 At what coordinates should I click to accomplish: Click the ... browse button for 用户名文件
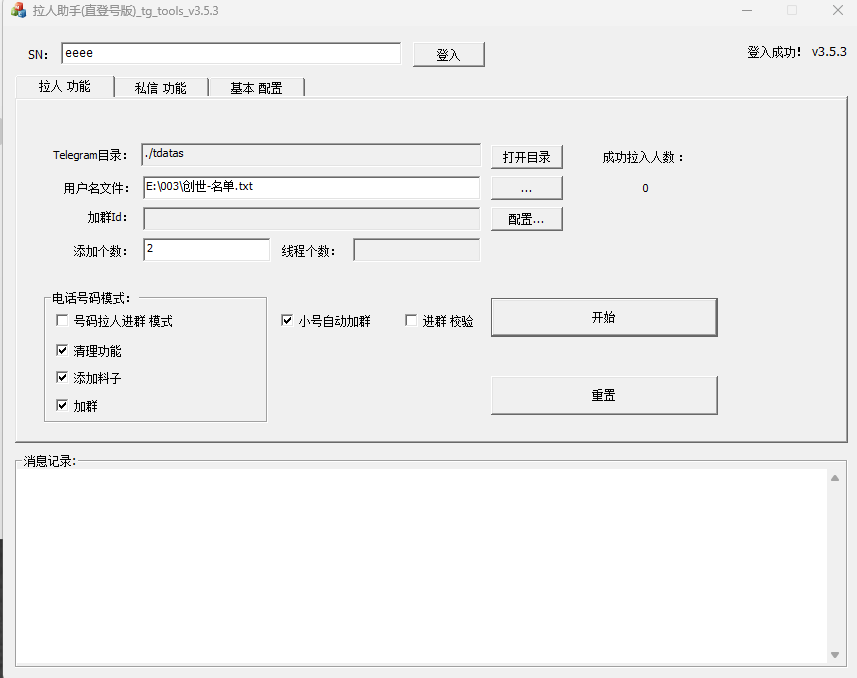(x=526, y=188)
